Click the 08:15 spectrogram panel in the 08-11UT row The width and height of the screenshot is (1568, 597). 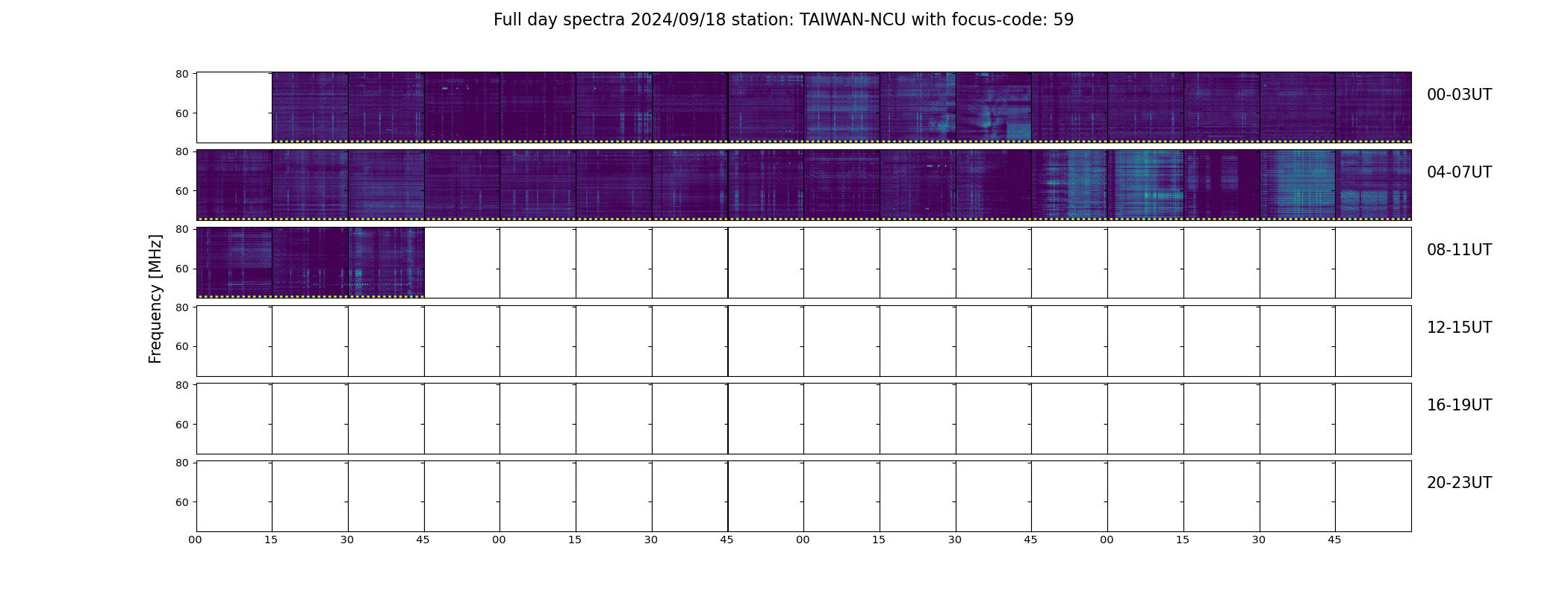click(x=310, y=263)
